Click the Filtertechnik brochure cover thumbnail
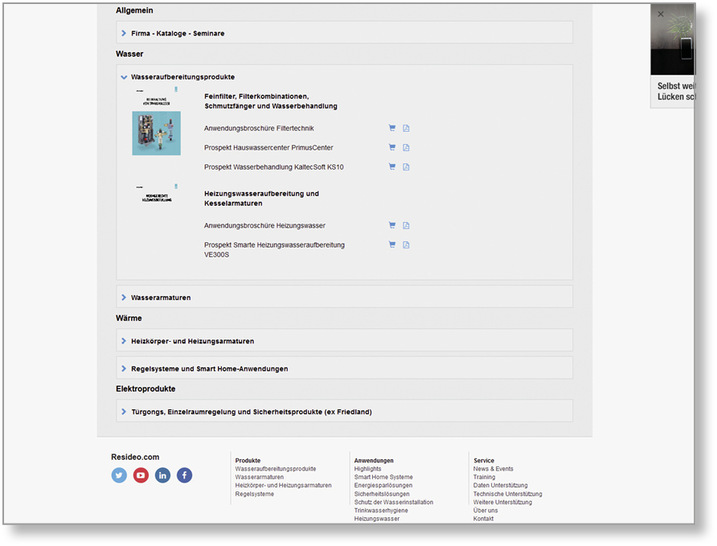 (156, 128)
